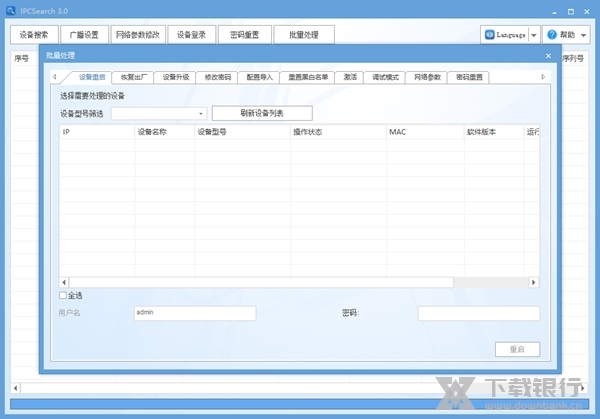Open 网络参数修改 from the main toolbar
Viewport: 600px width, 419px height.
pyautogui.click(x=138, y=35)
